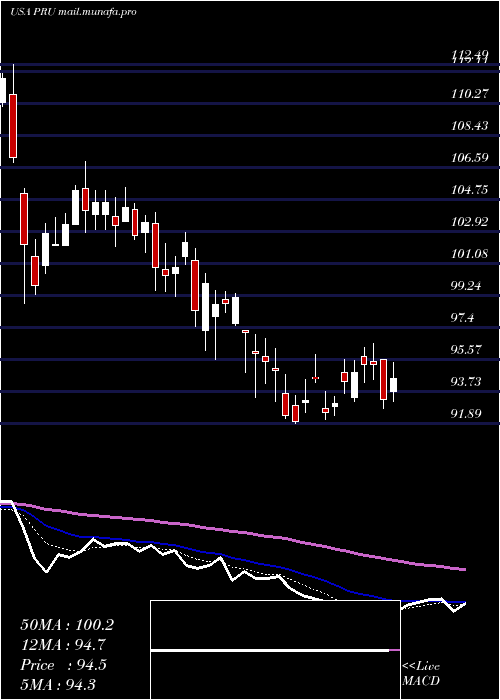The height and width of the screenshot is (700, 500).
Task: Select the 95.57 price axis label
Action: coord(466,350)
